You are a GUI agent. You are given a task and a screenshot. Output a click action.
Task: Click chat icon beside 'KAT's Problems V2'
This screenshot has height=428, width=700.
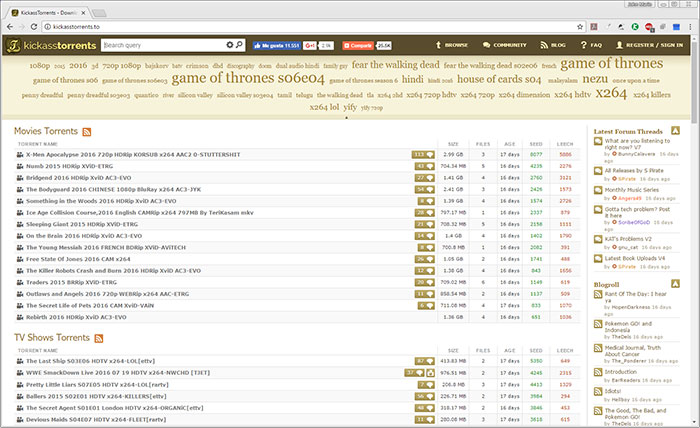pos(598,239)
